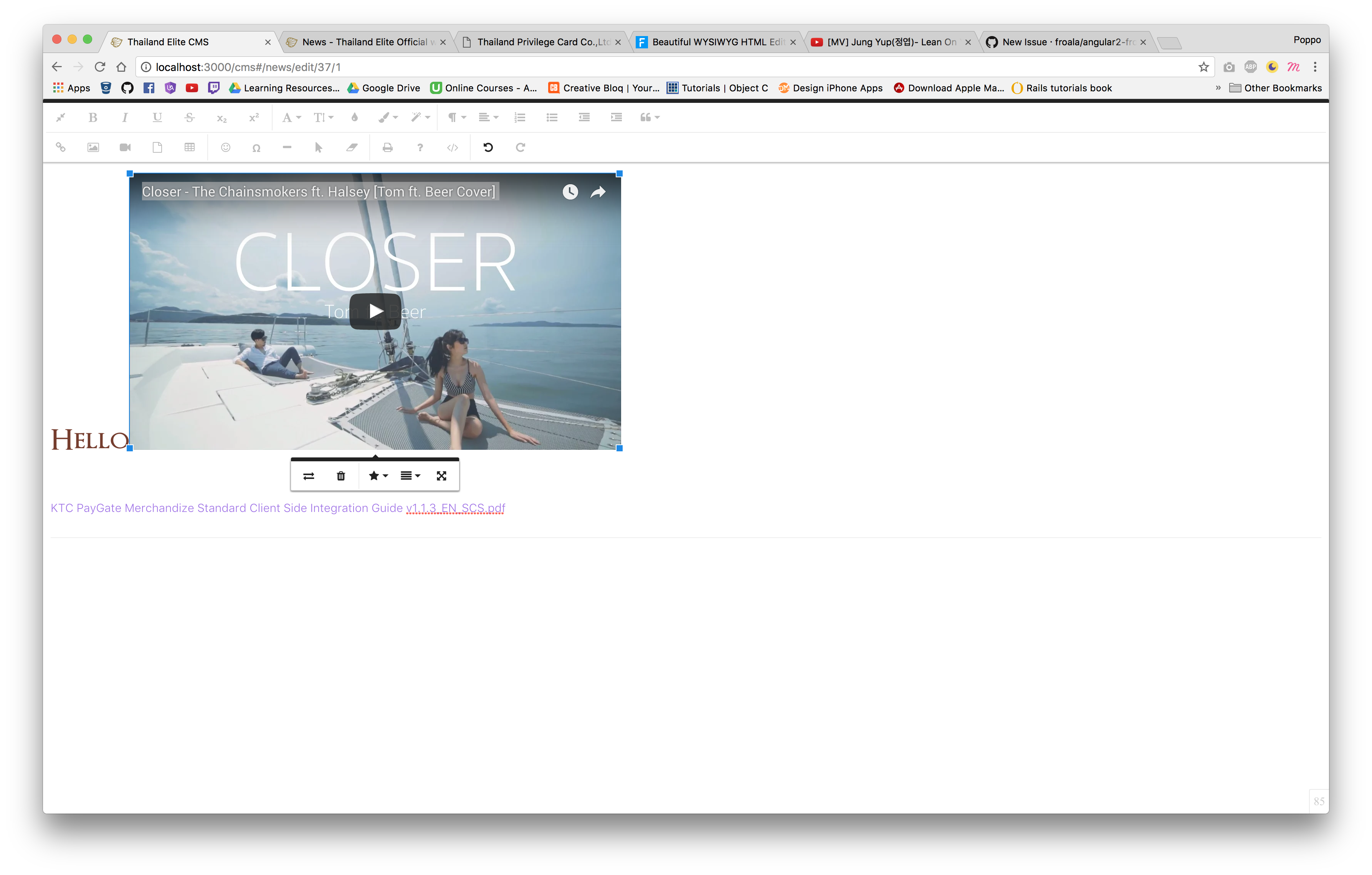Click the Replace video arrows icon
This screenshot has height=875, width=1372.
pos(309,475)
